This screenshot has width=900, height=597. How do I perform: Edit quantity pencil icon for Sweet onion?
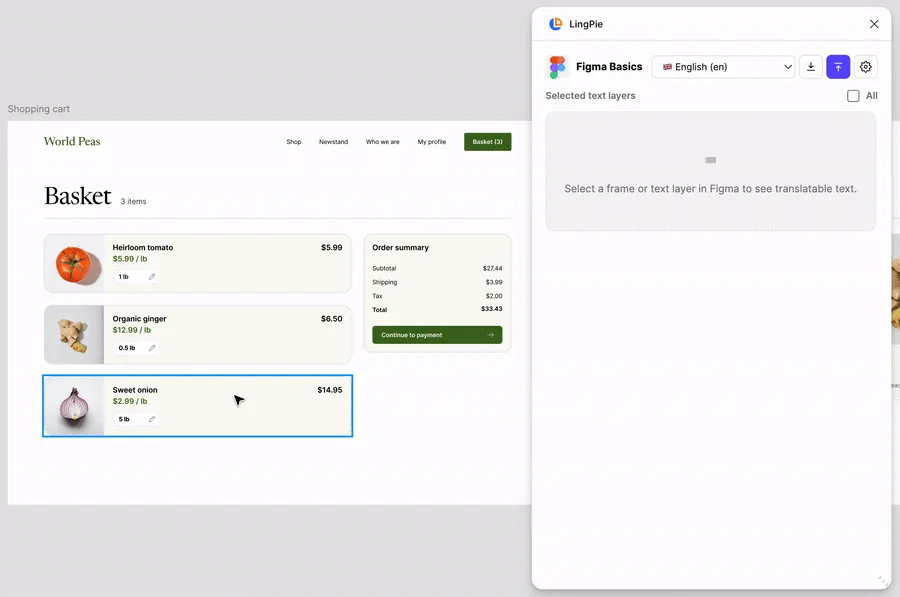152,419
